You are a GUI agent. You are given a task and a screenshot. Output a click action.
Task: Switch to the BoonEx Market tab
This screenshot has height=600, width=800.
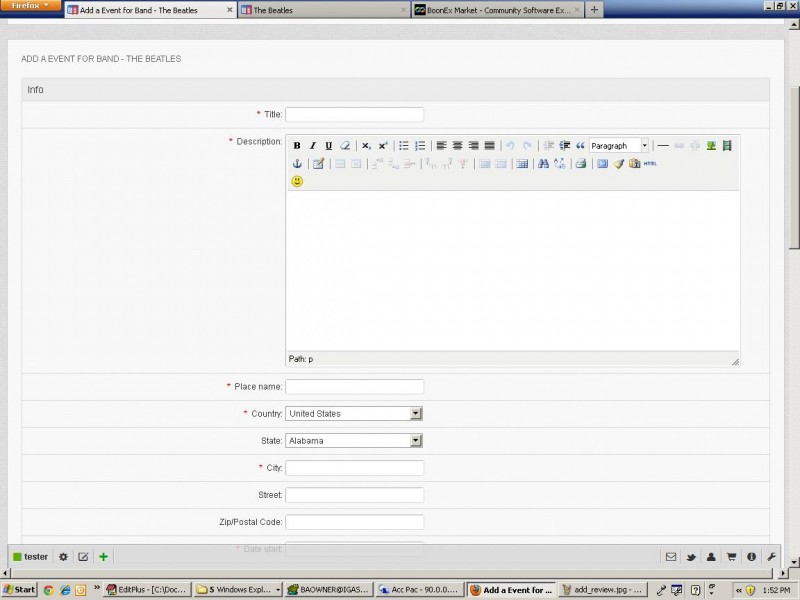[497, 10]
